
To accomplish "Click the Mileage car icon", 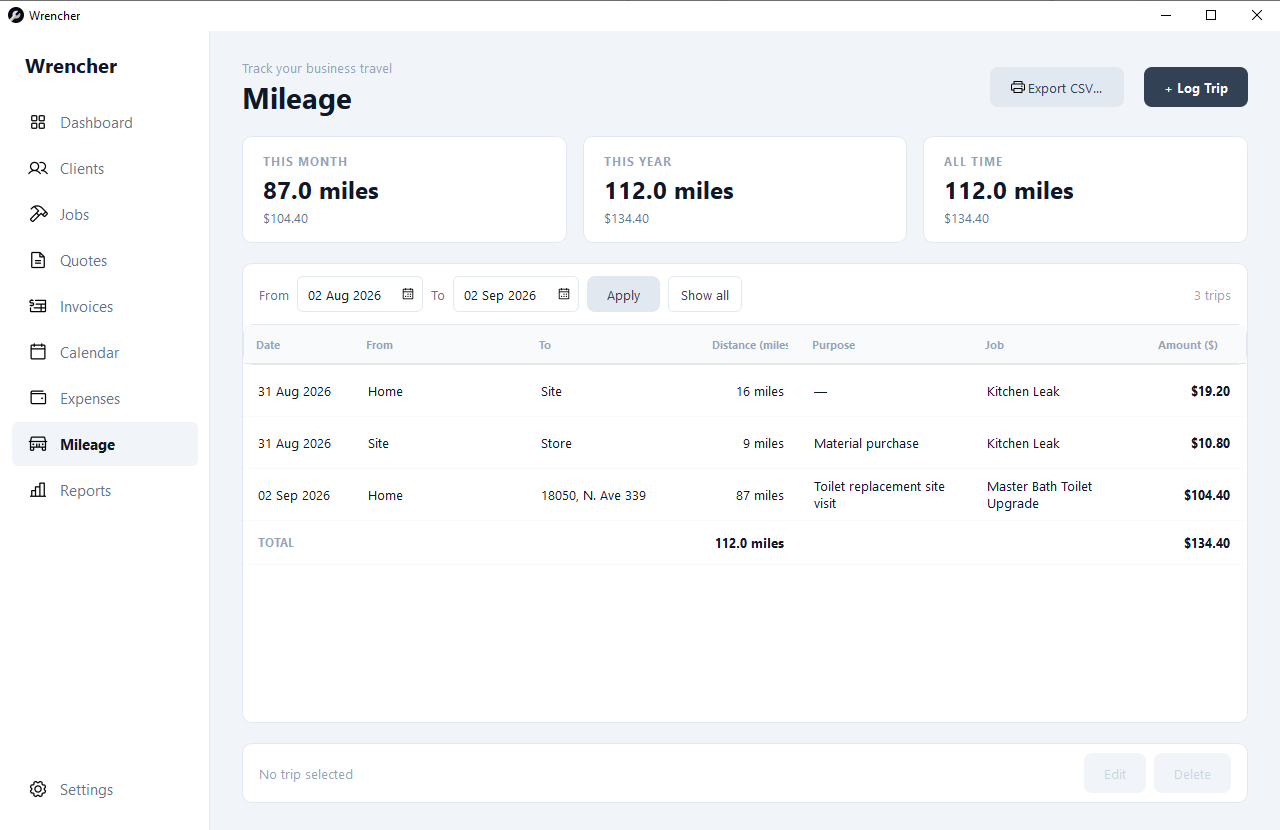I will 38,444.
